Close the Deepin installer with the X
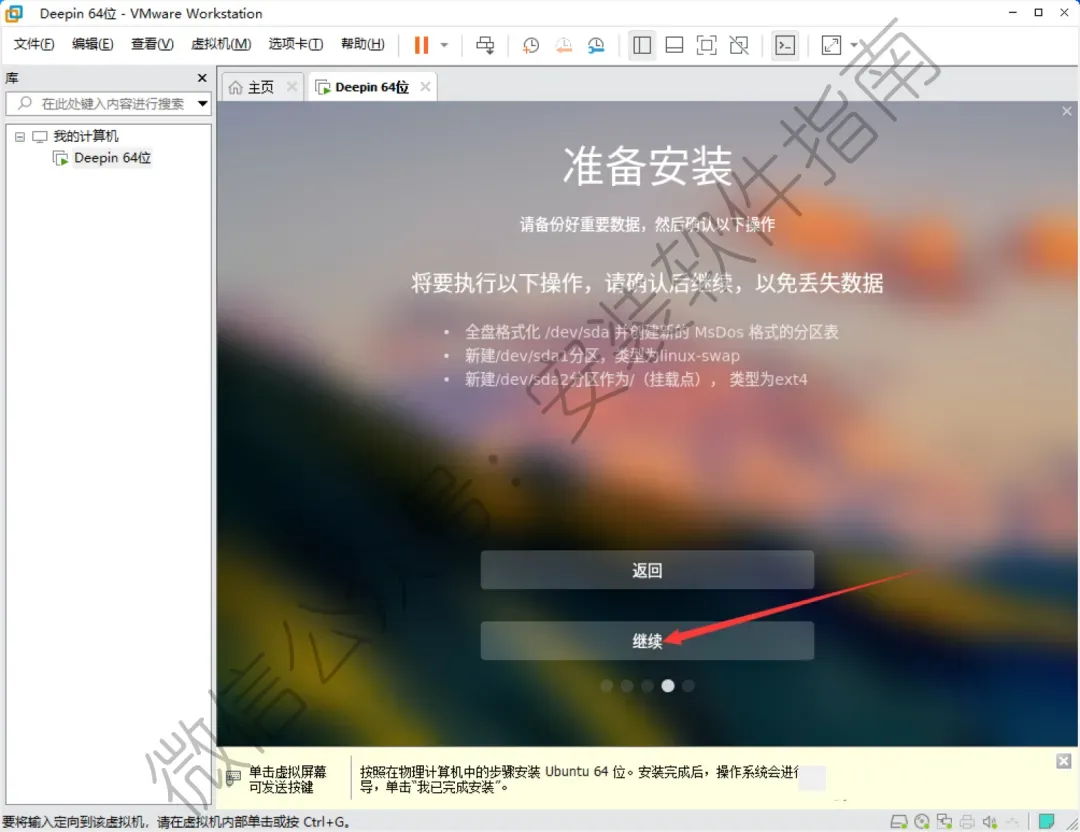Image resolution: width=1080 pixels, height=832 pixels. pos(1066,111)
